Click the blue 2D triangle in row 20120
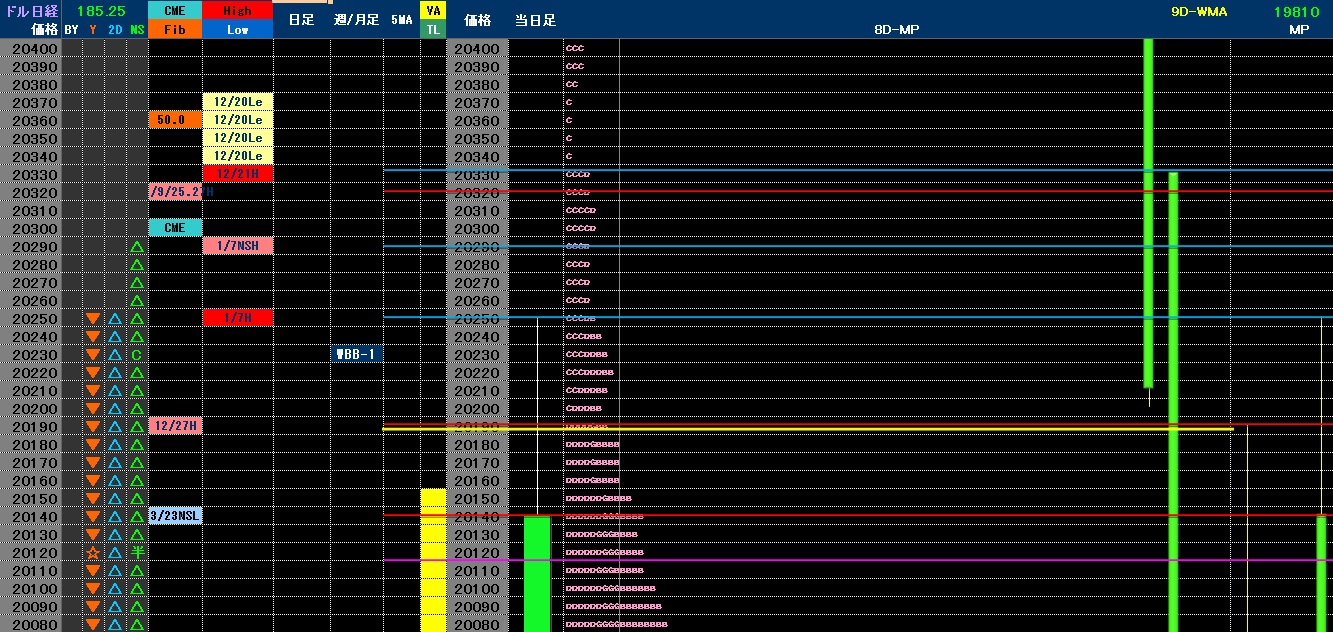 click(x=115, y=553)
